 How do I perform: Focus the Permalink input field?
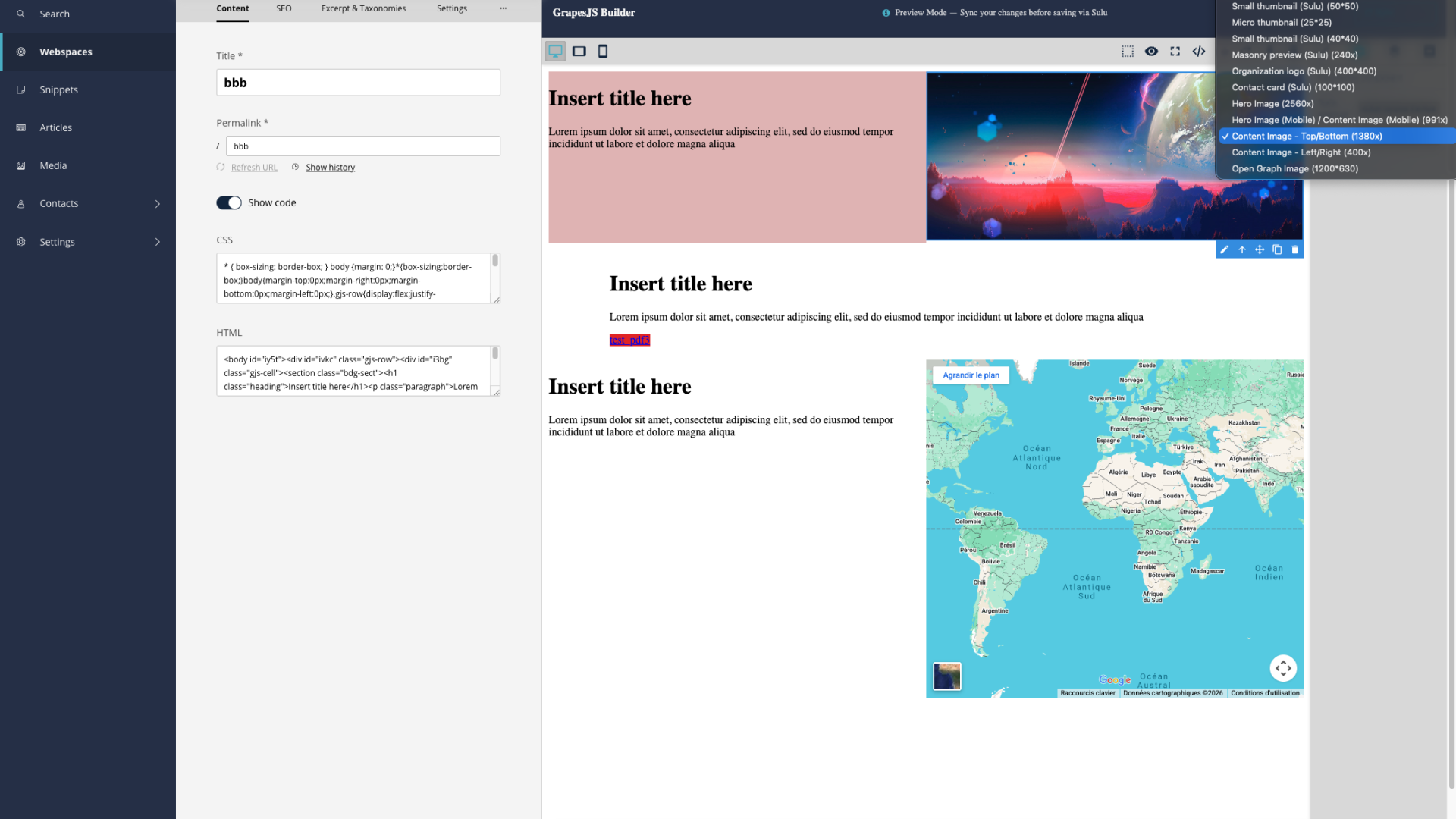pos(362,146)
